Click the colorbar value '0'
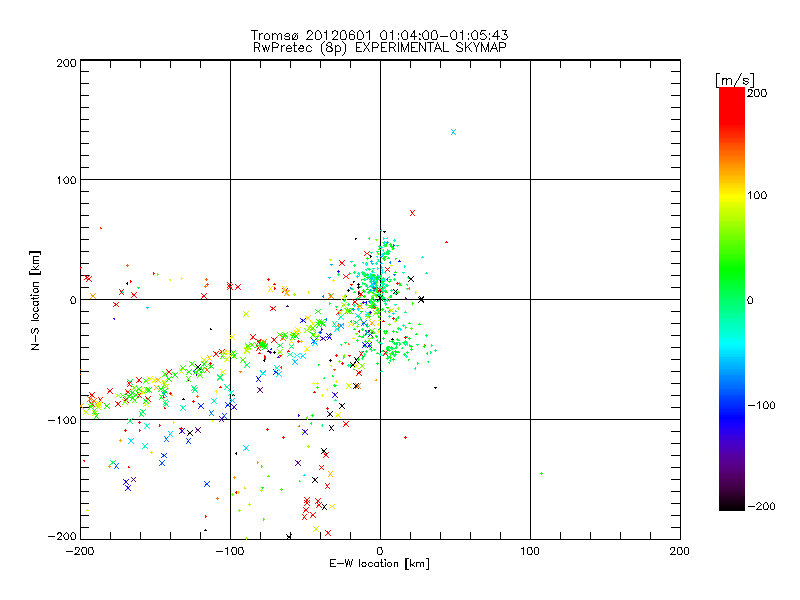 coord(750,300)
